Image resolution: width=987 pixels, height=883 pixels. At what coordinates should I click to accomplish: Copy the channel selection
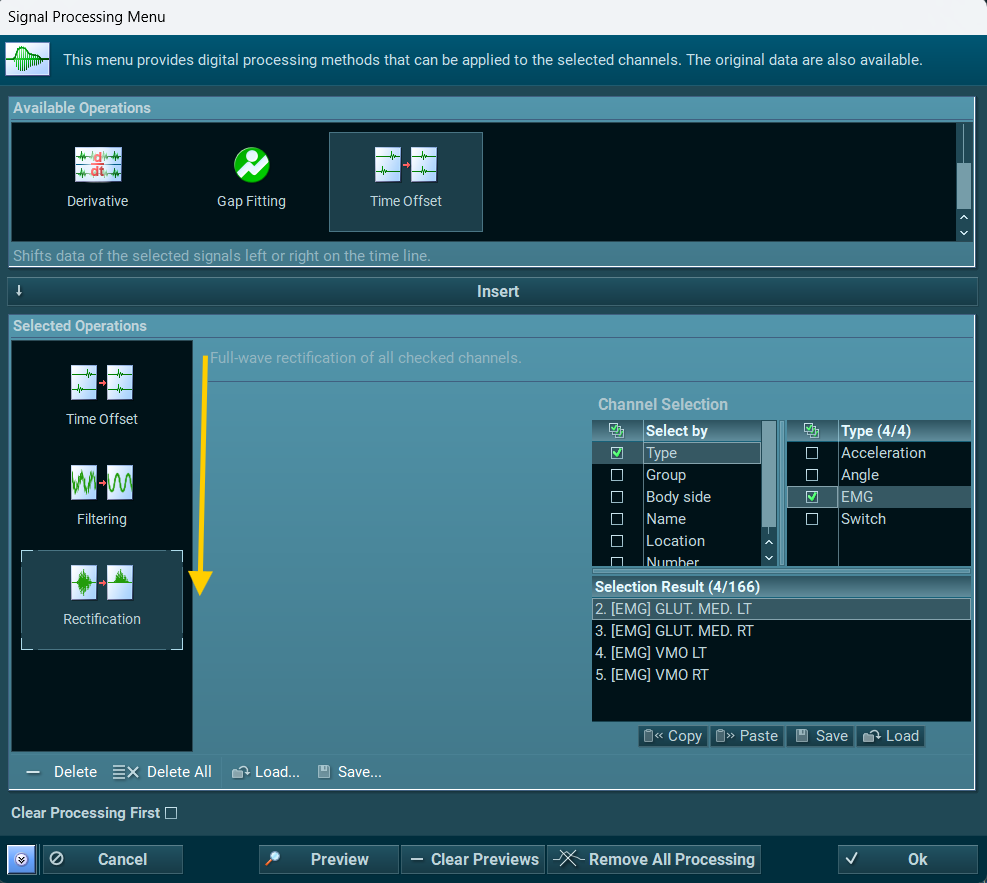[673, 736]
